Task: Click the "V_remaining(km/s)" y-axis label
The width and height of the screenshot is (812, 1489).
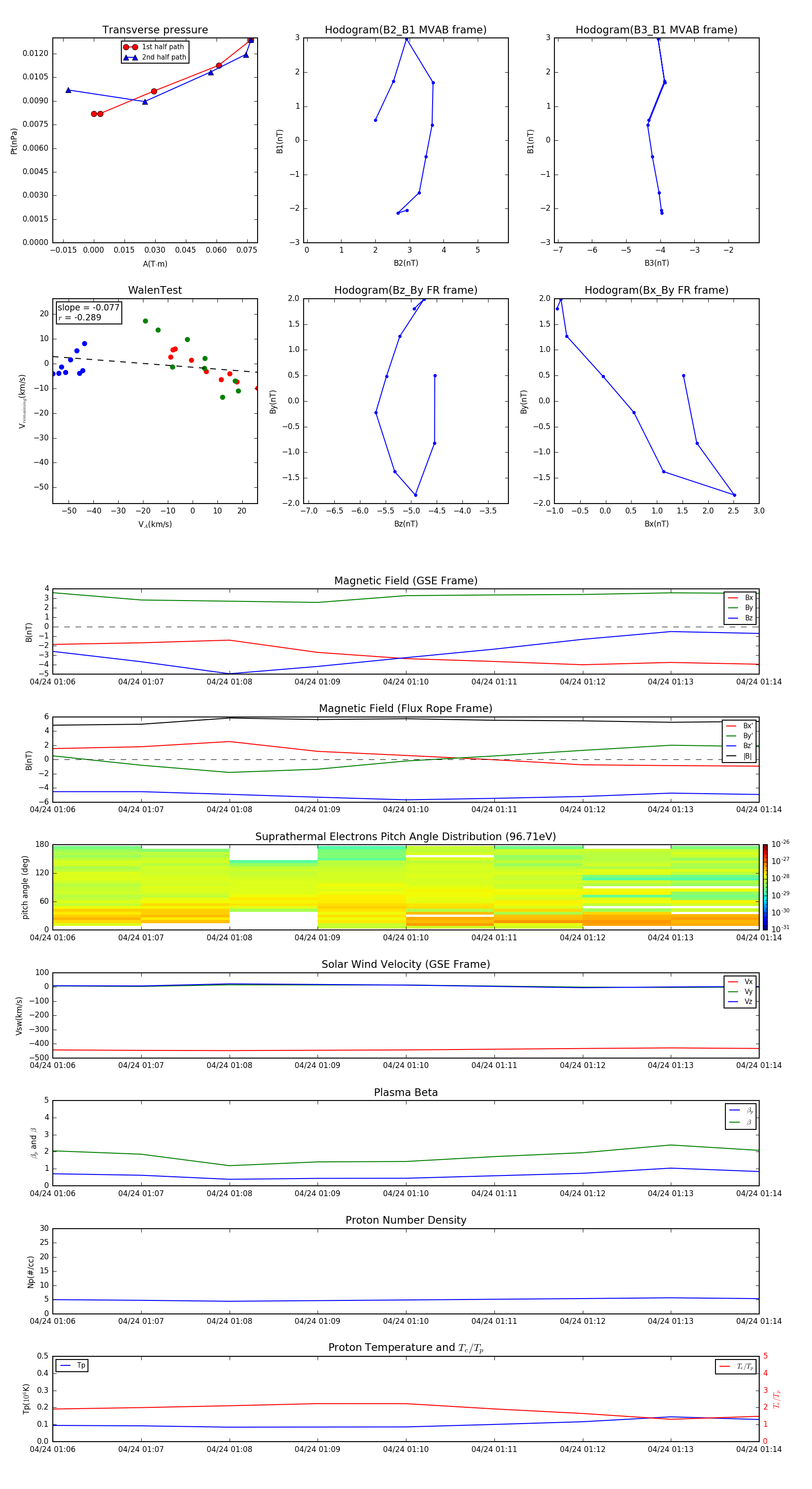Action: click(22, 401)
